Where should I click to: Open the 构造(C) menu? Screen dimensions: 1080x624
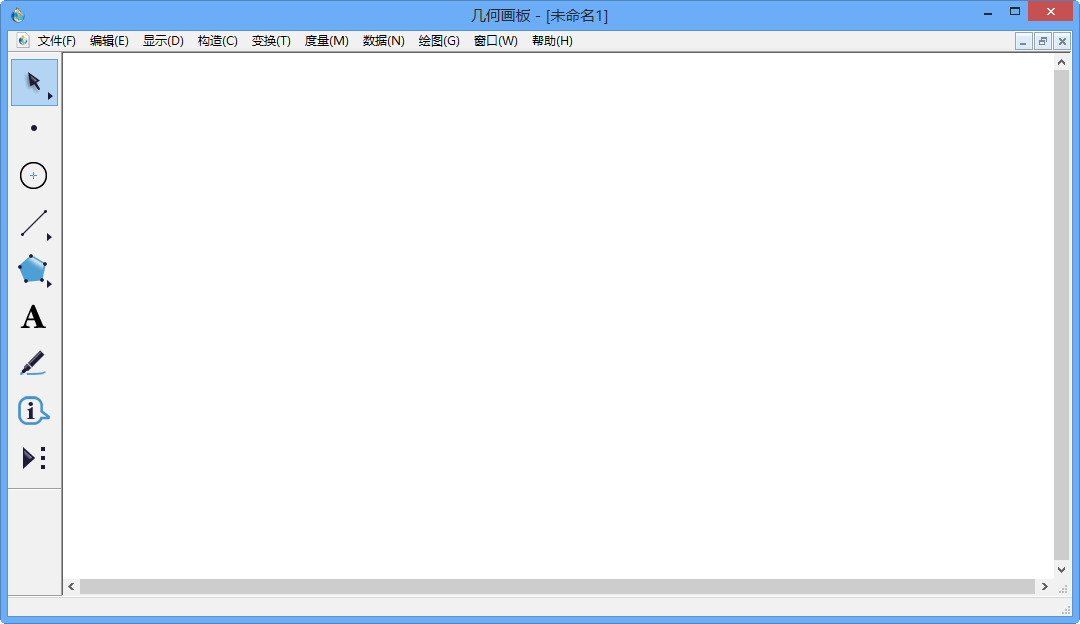click(217, 41)
